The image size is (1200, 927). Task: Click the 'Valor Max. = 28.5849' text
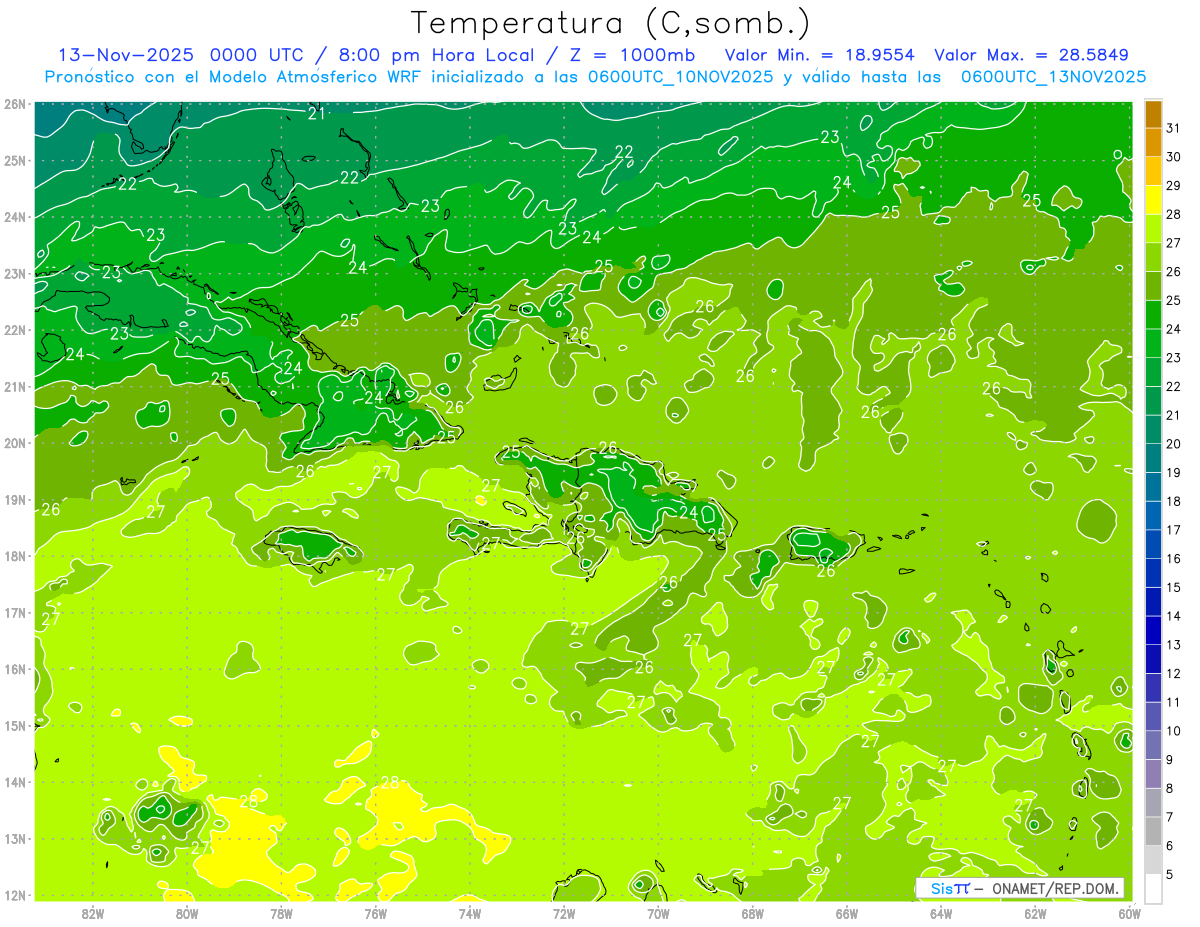1032,55
